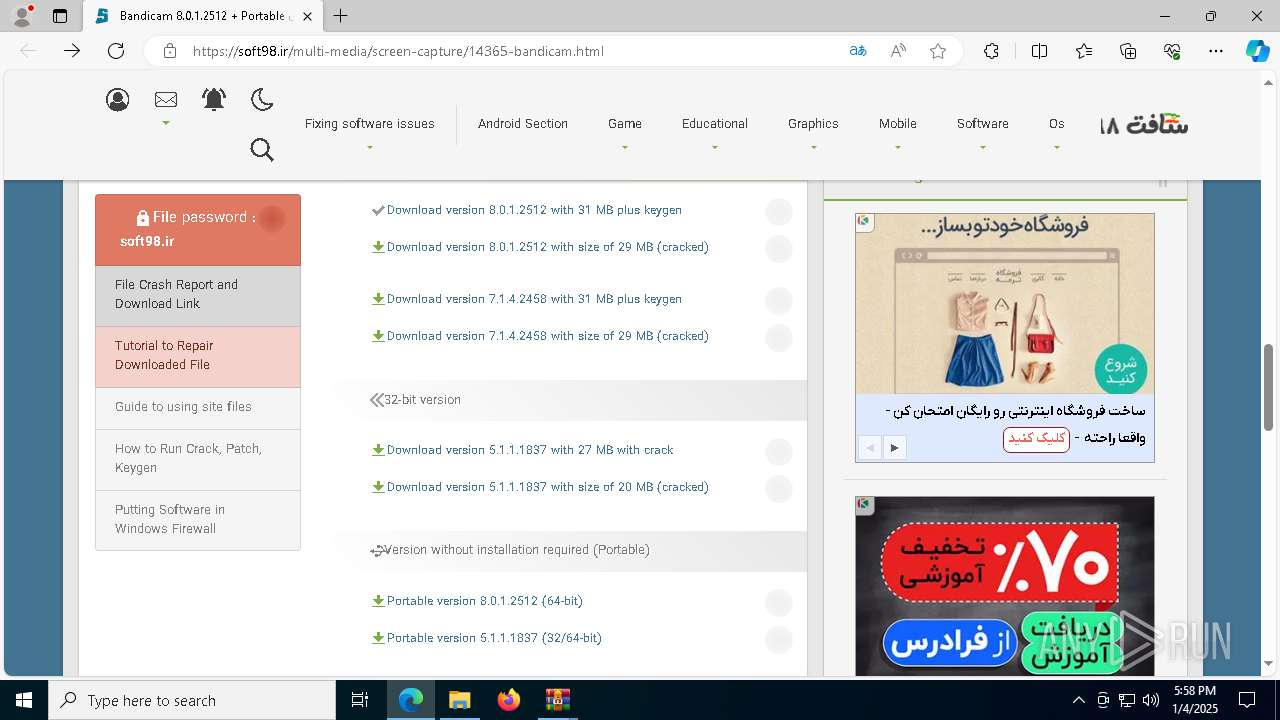Screen dimensions: 1280x720
Task: Expand the Mobile menu
Action: 898,124
